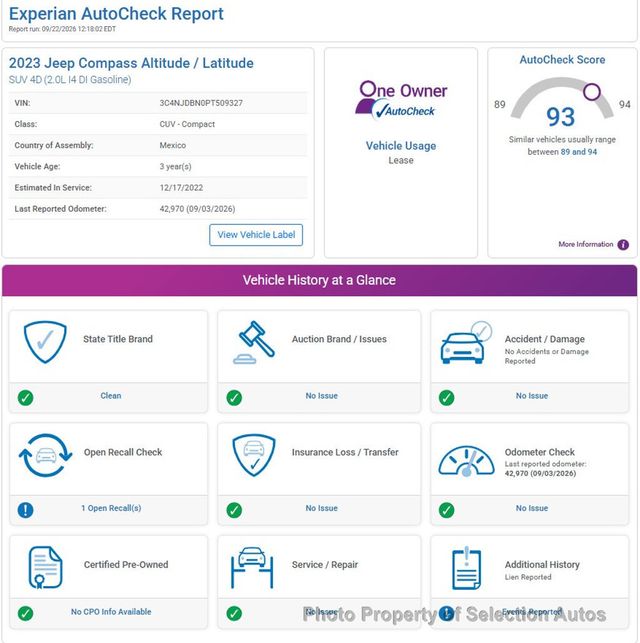The width and height of the screenshot is (640, 643).
Task: Click the Open Recall Check heading
Action: pos(123,452)
